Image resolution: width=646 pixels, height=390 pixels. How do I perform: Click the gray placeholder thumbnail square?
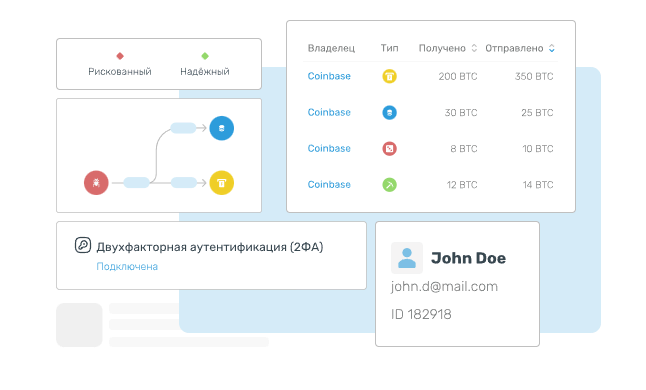pos(79,325)
